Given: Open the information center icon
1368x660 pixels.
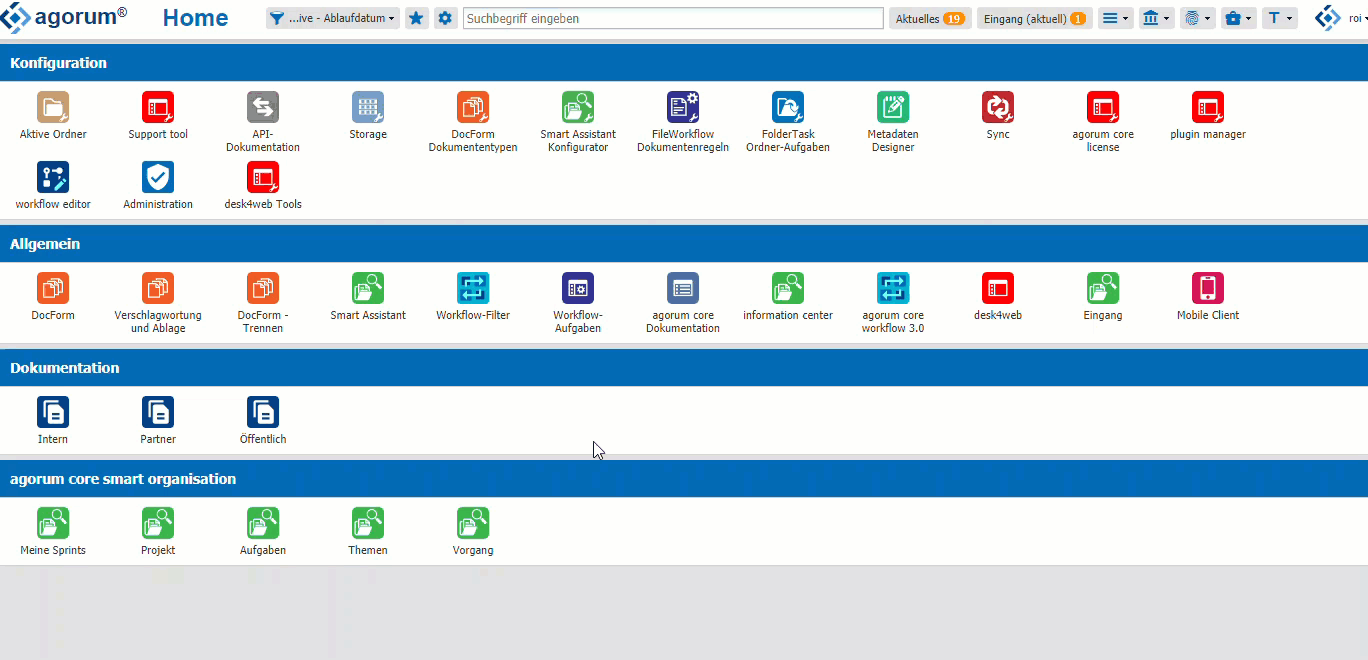Looking at the screenshot, I should [788, 288].
